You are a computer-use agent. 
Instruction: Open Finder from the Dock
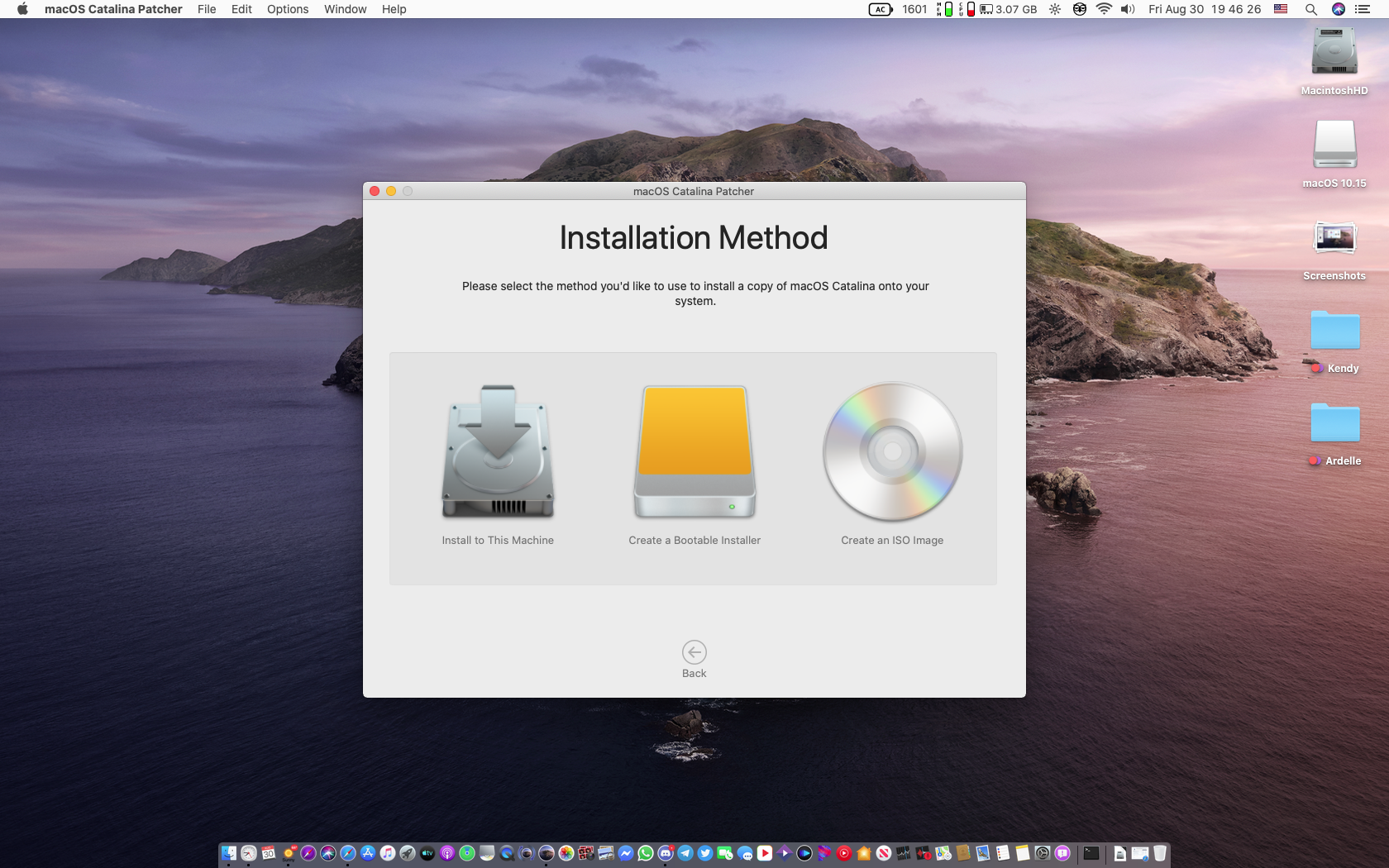point(229,853)
